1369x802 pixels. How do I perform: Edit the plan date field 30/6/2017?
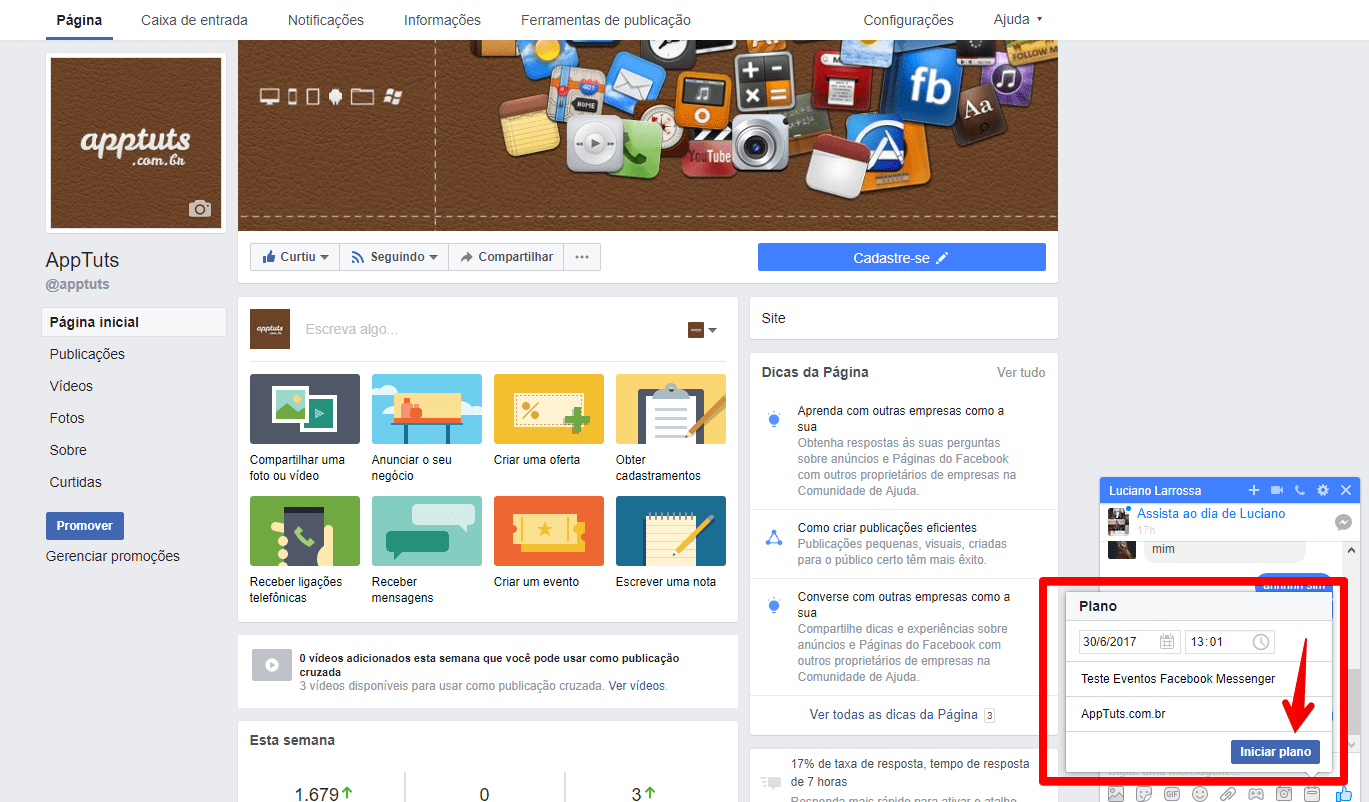pyautogui.click(x=1130, y=642)
